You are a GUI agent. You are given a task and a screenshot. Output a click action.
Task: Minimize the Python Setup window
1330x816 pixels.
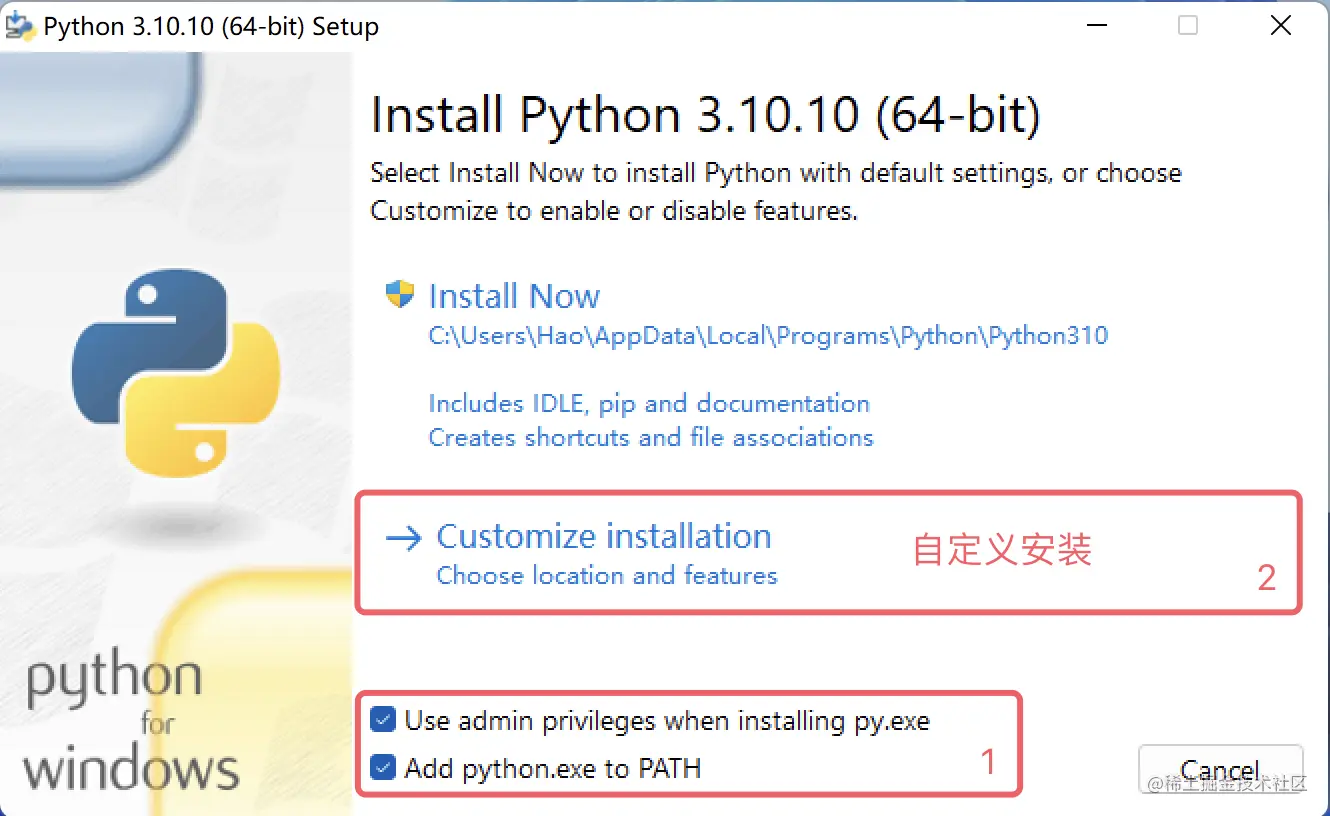tap(1096, 25)
